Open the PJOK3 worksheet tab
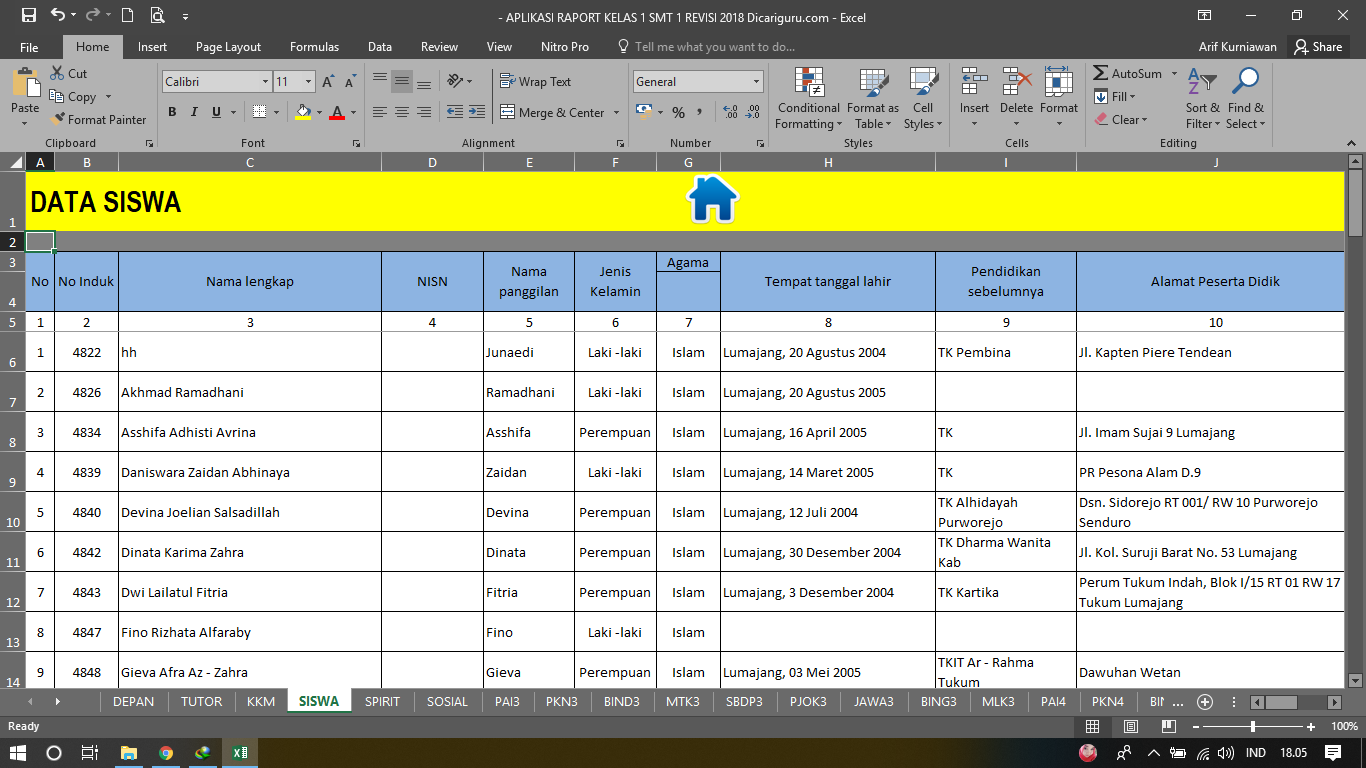The image size is (1366, 768). [808, 701]
